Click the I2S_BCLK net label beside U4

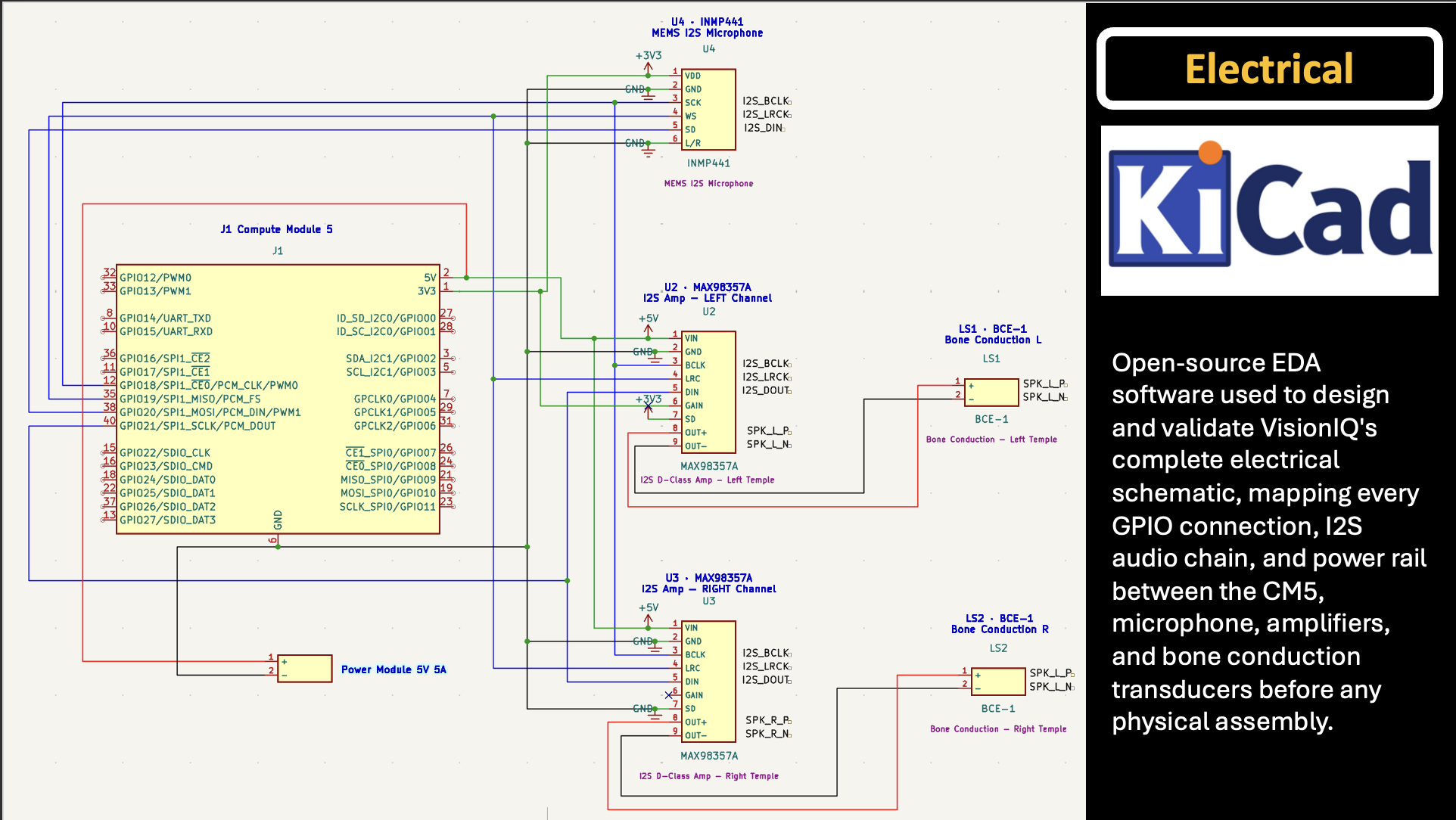click(767, 101)
